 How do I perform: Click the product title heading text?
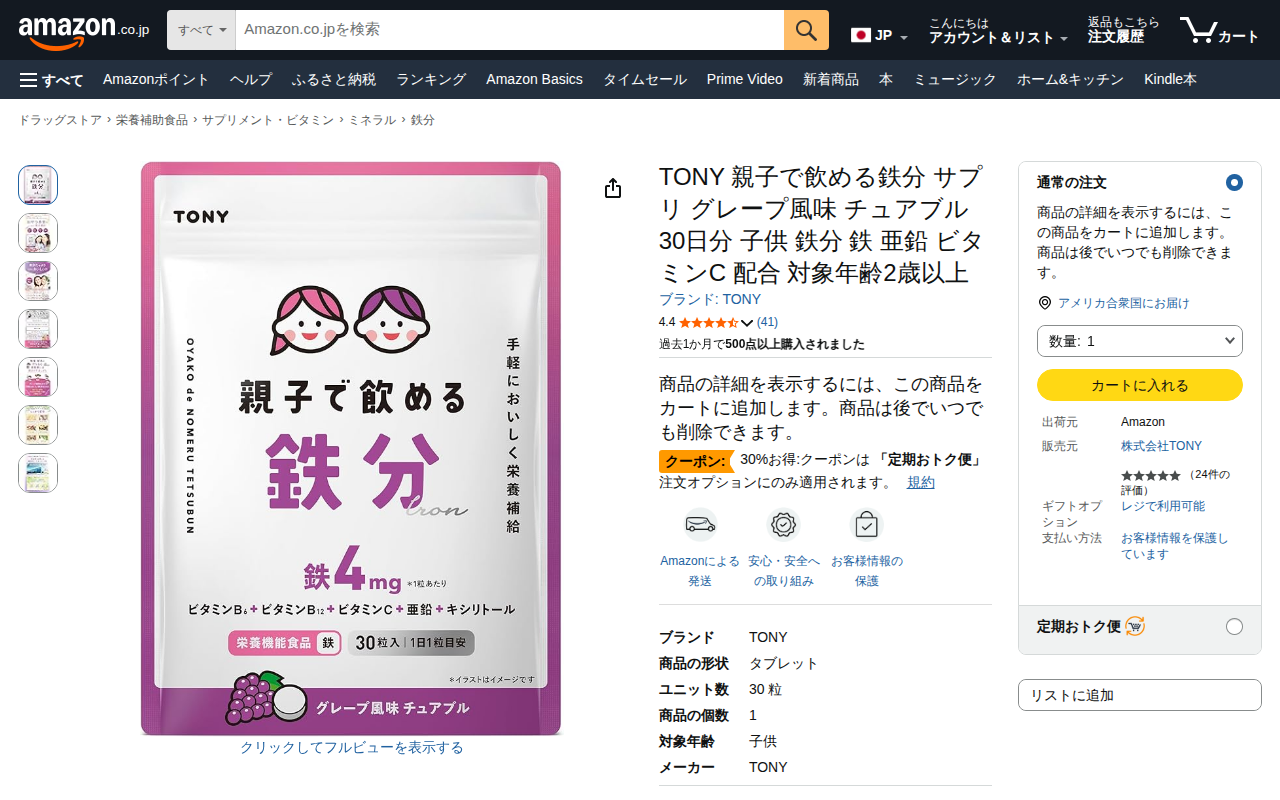point(821,225)
